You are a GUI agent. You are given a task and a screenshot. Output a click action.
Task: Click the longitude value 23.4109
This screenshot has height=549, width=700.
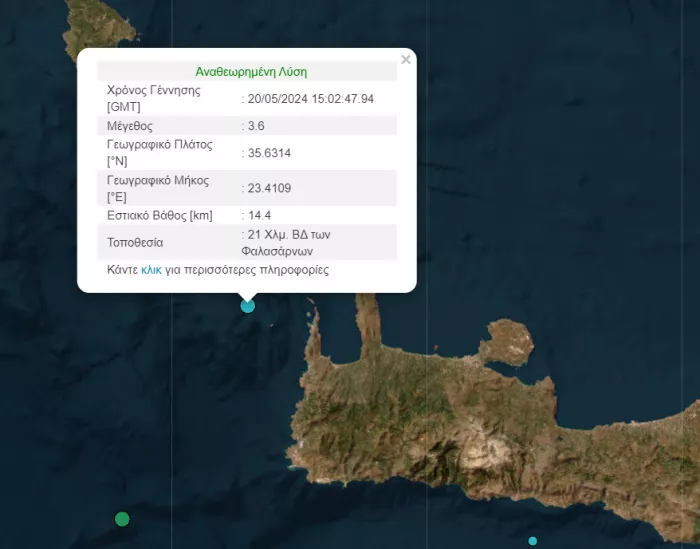266,188
